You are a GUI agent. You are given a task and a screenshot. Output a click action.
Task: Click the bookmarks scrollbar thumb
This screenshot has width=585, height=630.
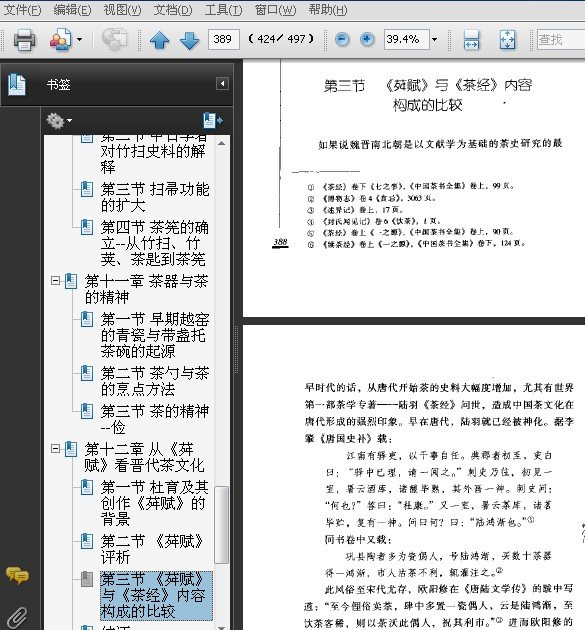pyautogui.click(x=221, y=525)
